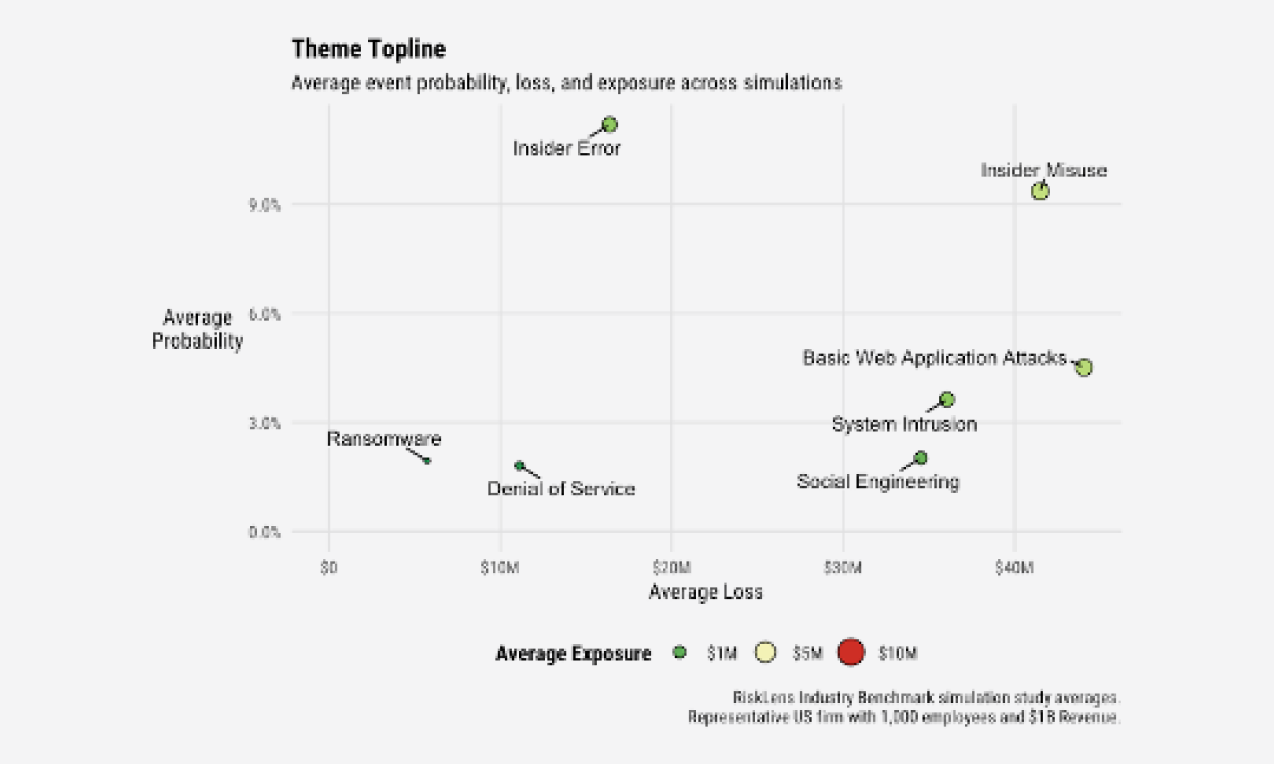The width and height of the screenshot is (1274, 764).
Task: Select the Average Loss x-axis title
Action: coord(705,592)
